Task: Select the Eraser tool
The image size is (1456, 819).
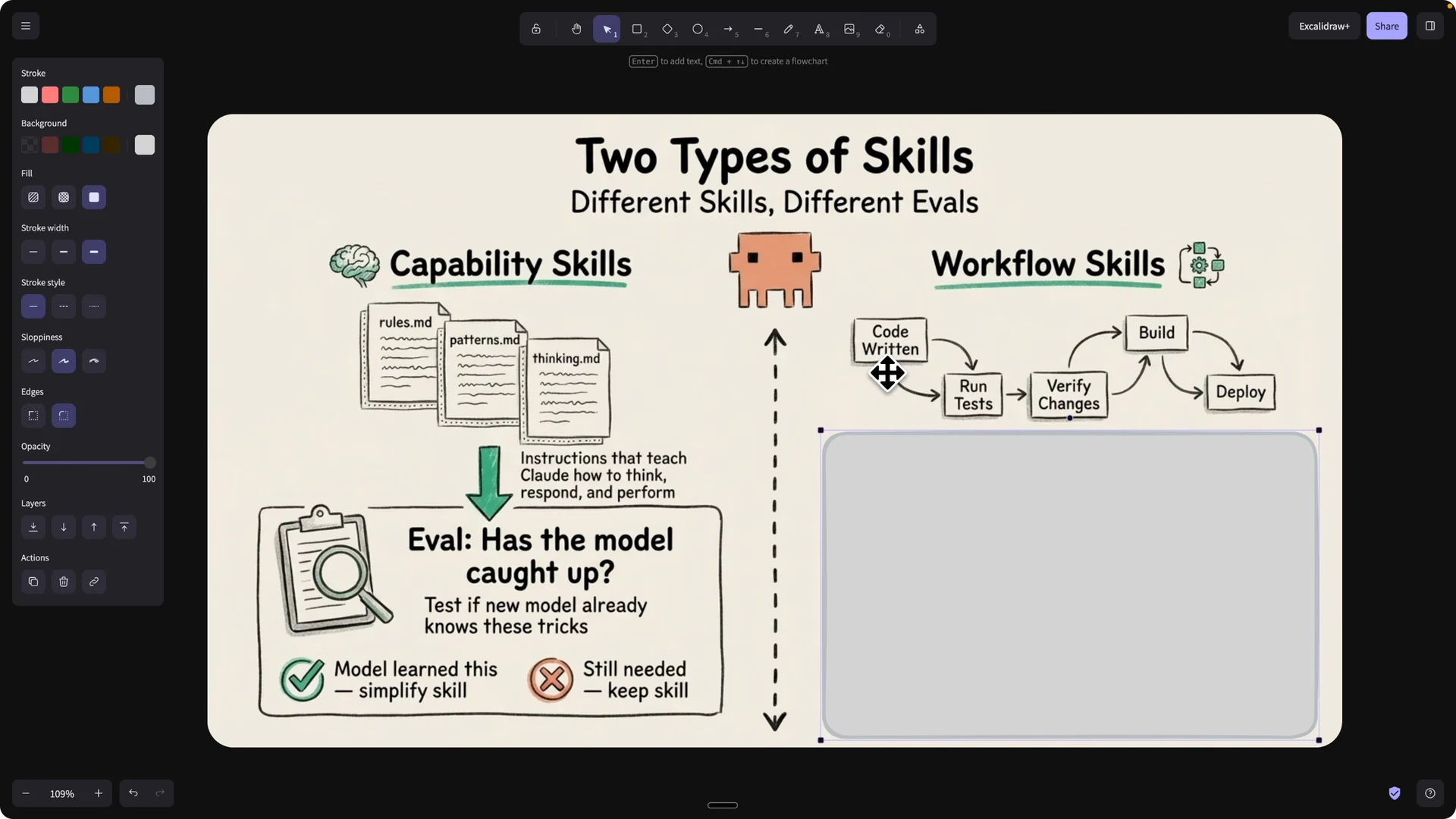Action: tap(880, 29)
